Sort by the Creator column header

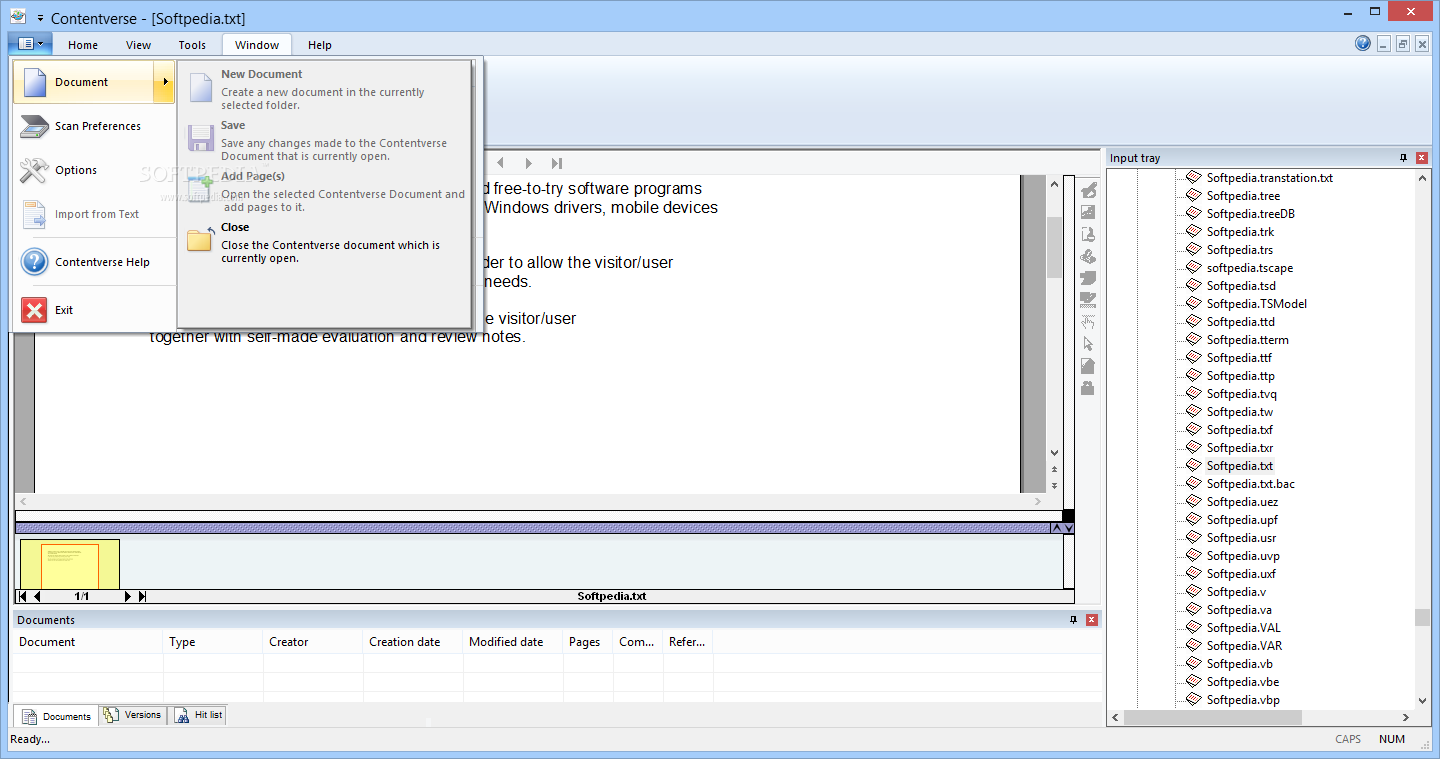(313, 642)
